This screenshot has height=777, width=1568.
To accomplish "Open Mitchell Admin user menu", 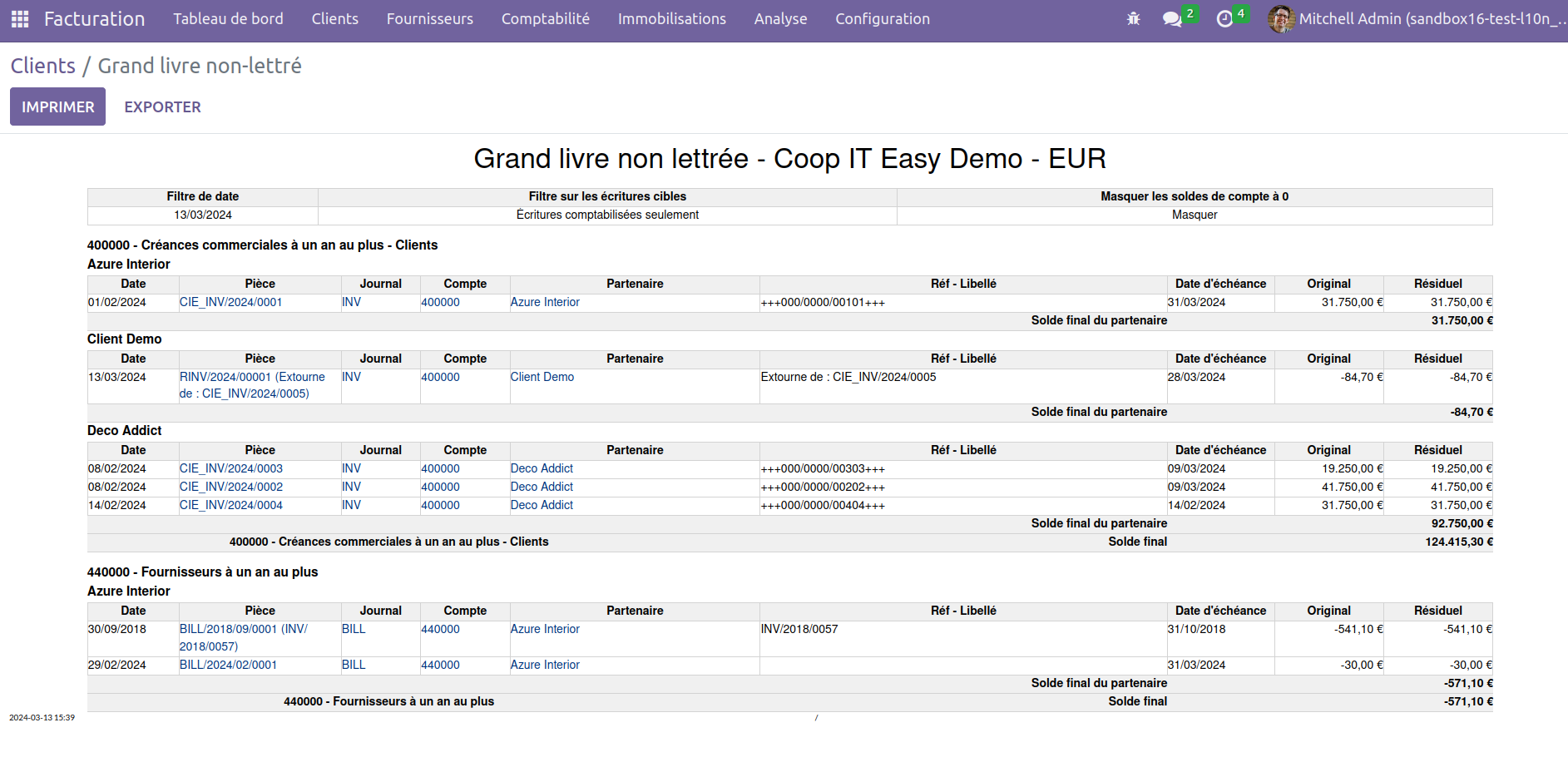I will (1416, 18).
